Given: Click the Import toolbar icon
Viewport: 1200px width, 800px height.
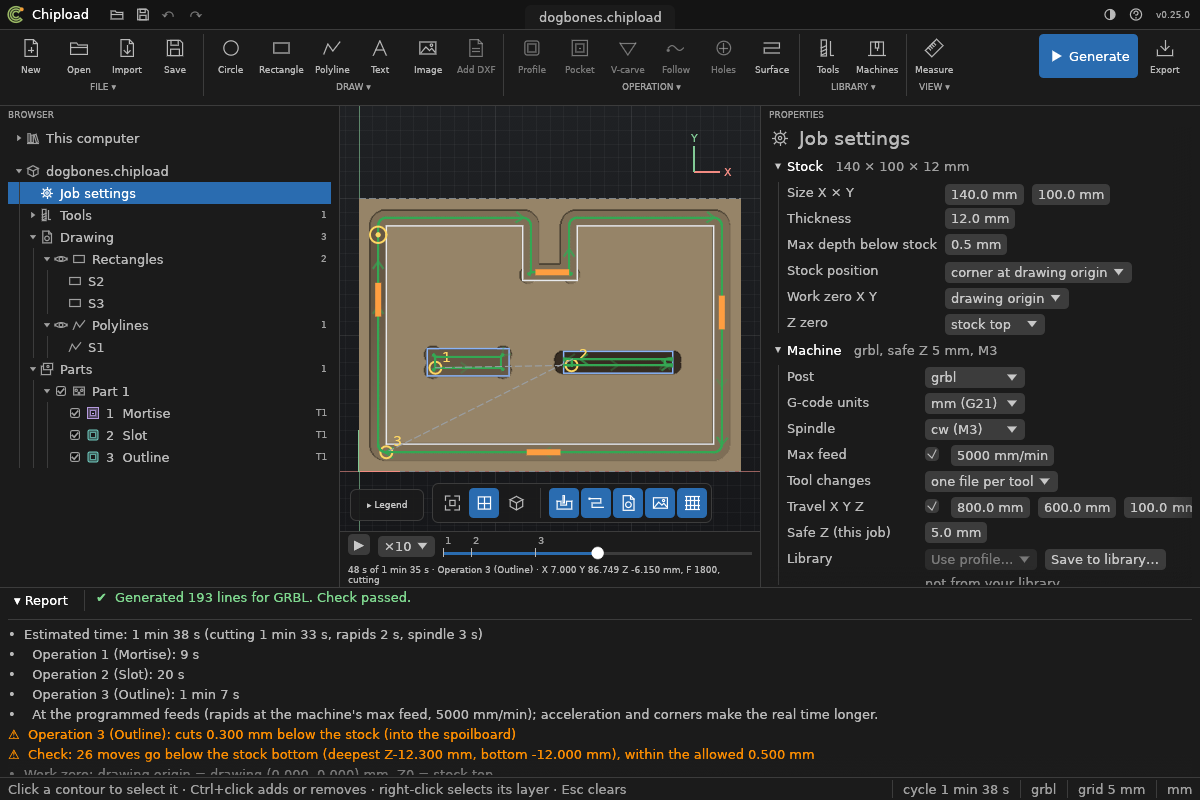Looking at the screenshot, I should pos(127,56).
